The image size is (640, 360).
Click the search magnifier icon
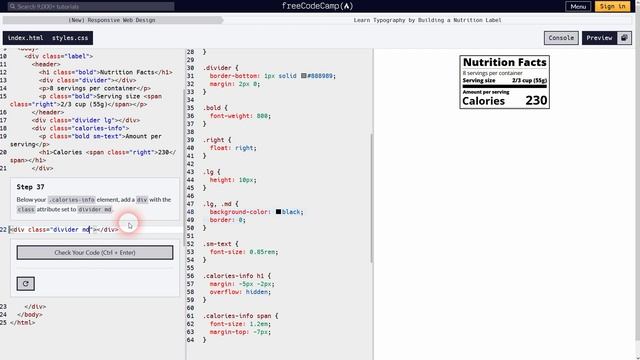click(x=12, y=6)
